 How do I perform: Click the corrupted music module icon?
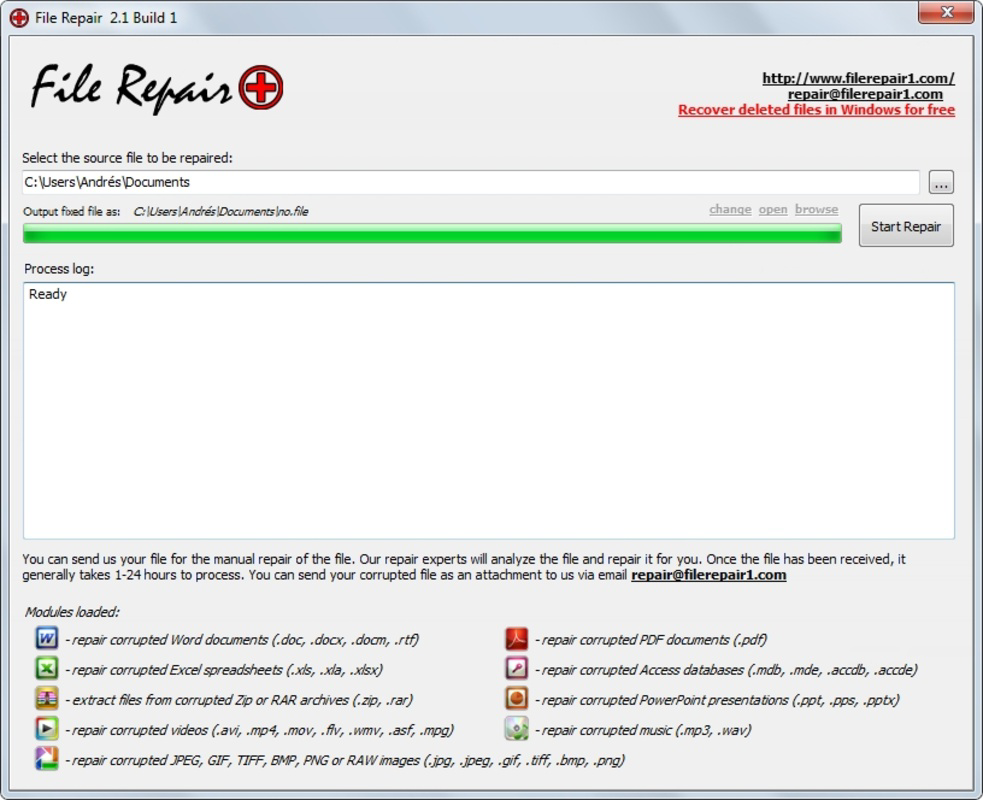tap(517, 729)
